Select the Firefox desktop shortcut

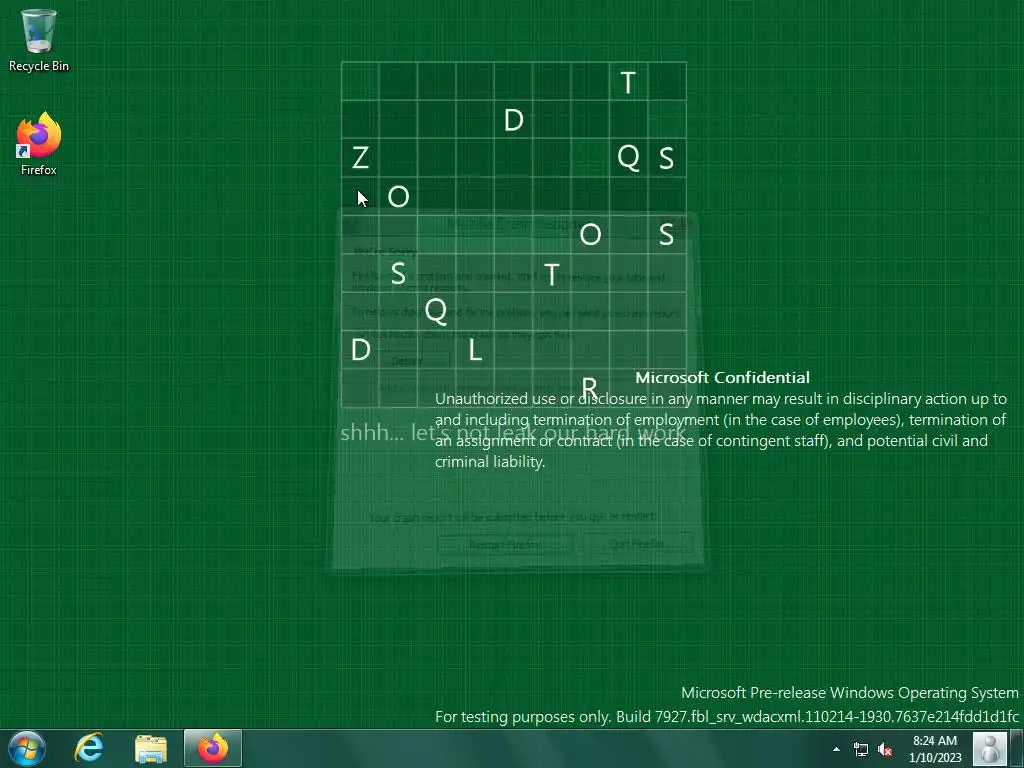39,144
